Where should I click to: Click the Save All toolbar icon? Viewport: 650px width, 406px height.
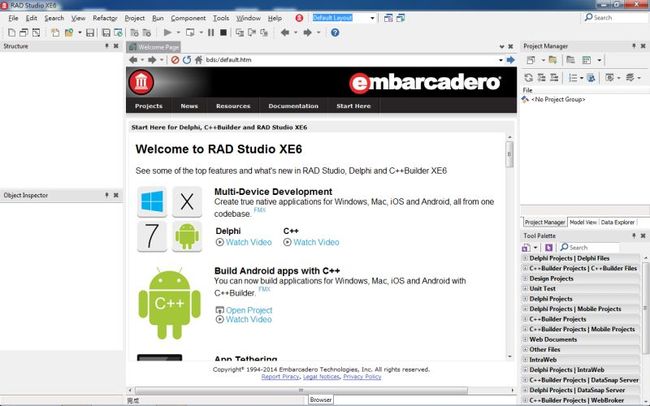pyautogui.click(x=106, y=32)
